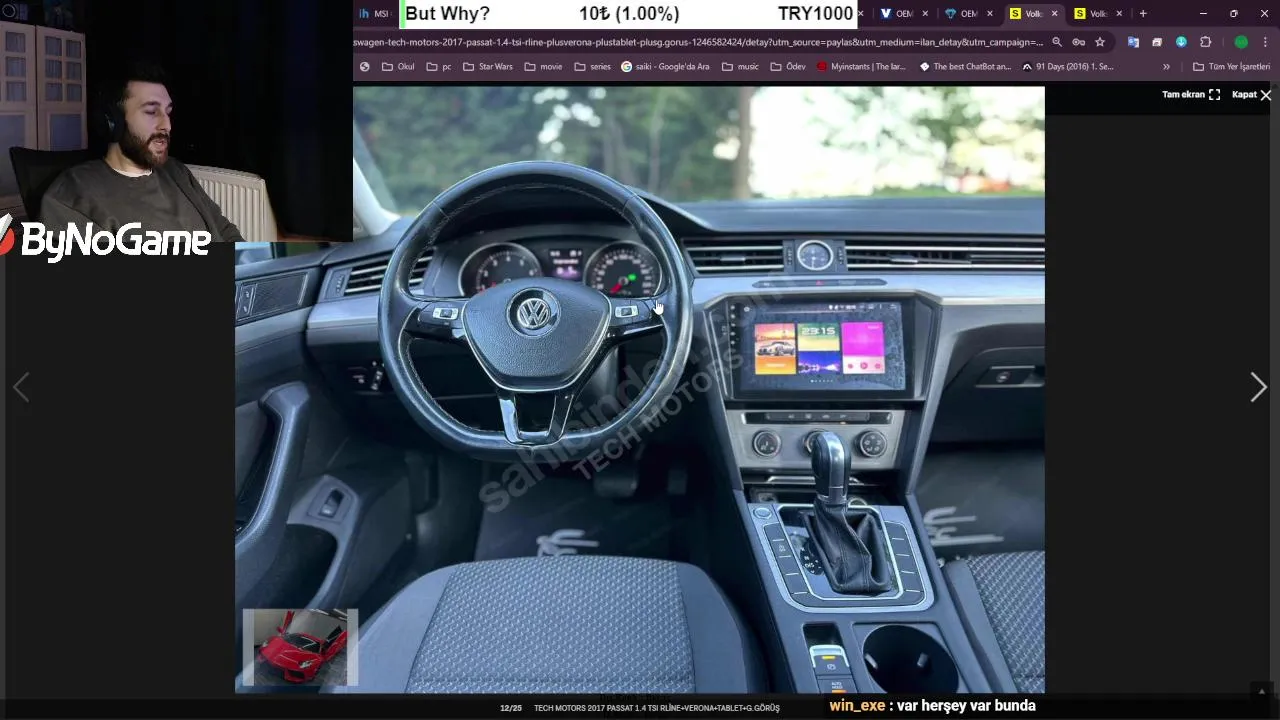Open the translate extension icon in the toolbar
Screen dimensions: 1280x720
pos(1133,42)
